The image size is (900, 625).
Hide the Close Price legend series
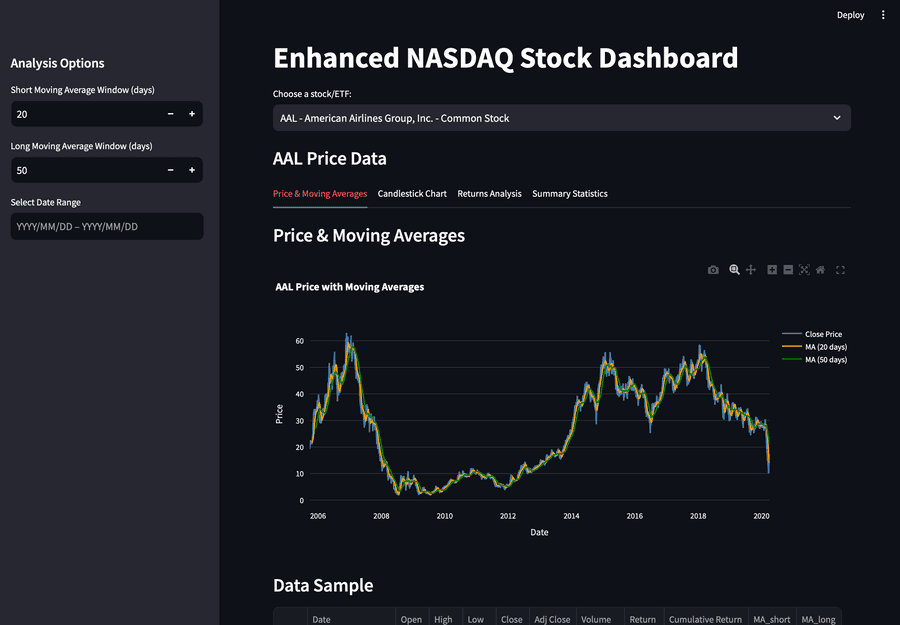click(820, 334)
